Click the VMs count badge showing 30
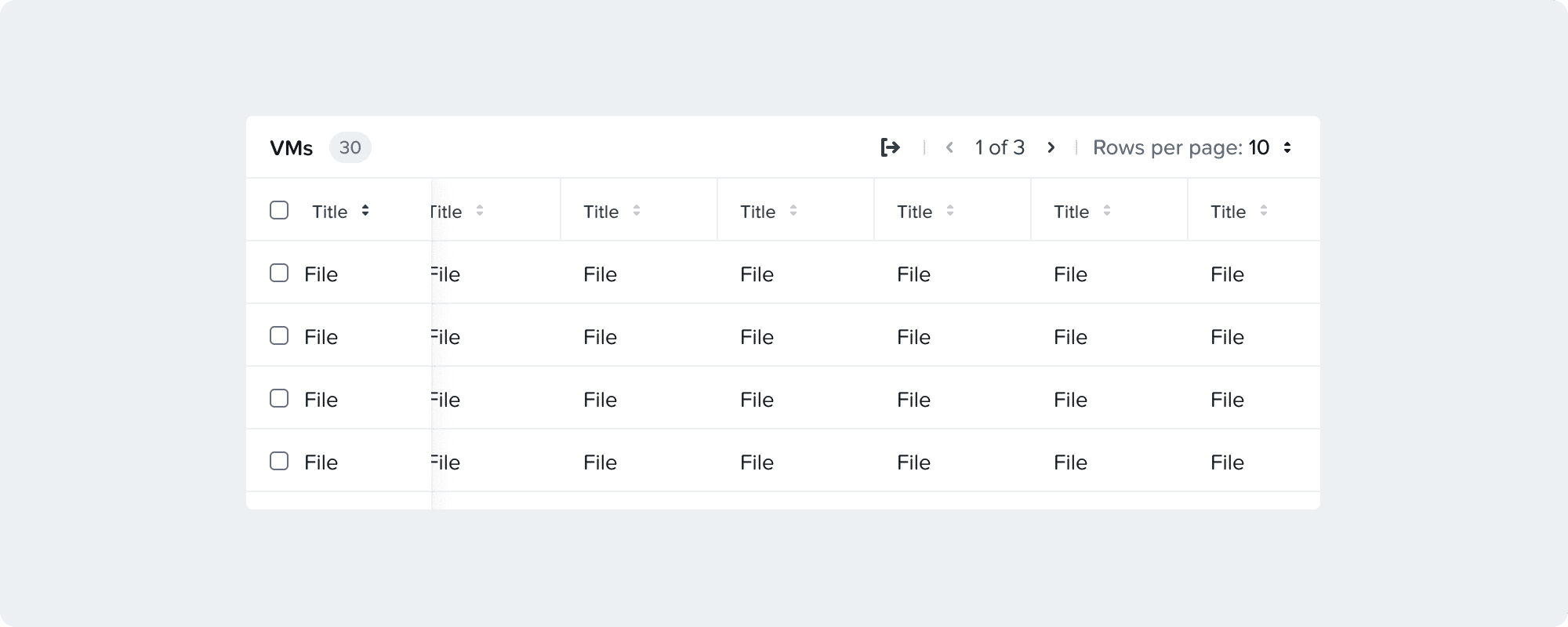 tap(350, 147)
